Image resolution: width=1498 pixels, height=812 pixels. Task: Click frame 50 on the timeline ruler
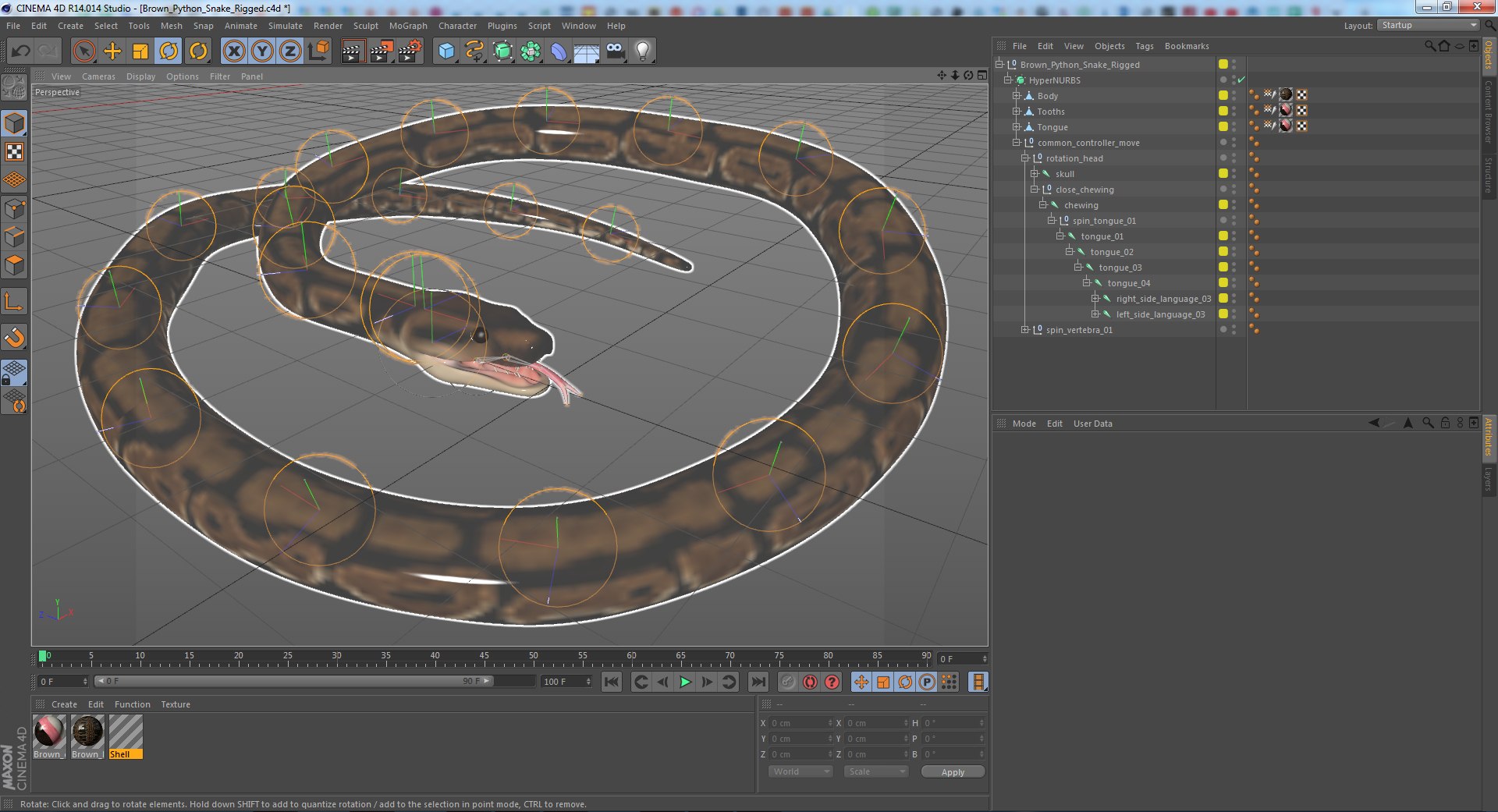(x=533, y=658)
